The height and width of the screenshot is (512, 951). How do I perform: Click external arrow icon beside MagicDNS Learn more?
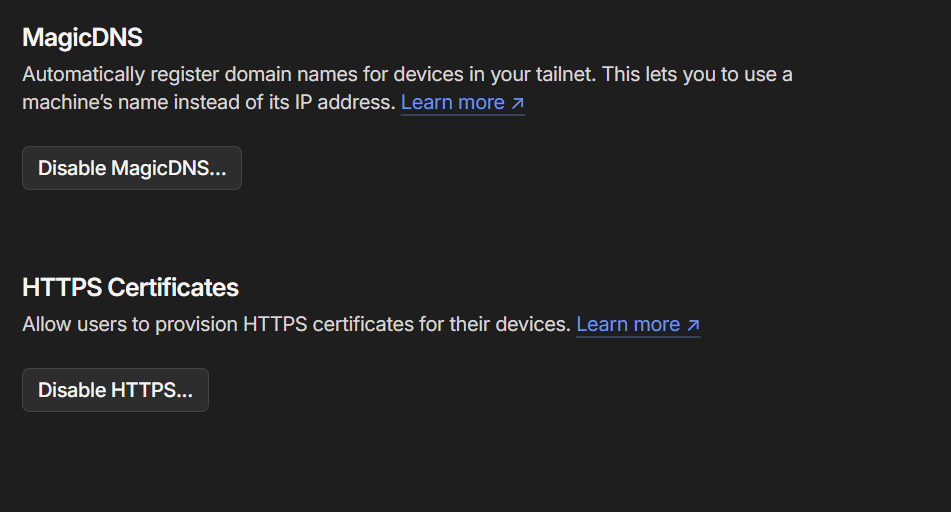point(517,103)
